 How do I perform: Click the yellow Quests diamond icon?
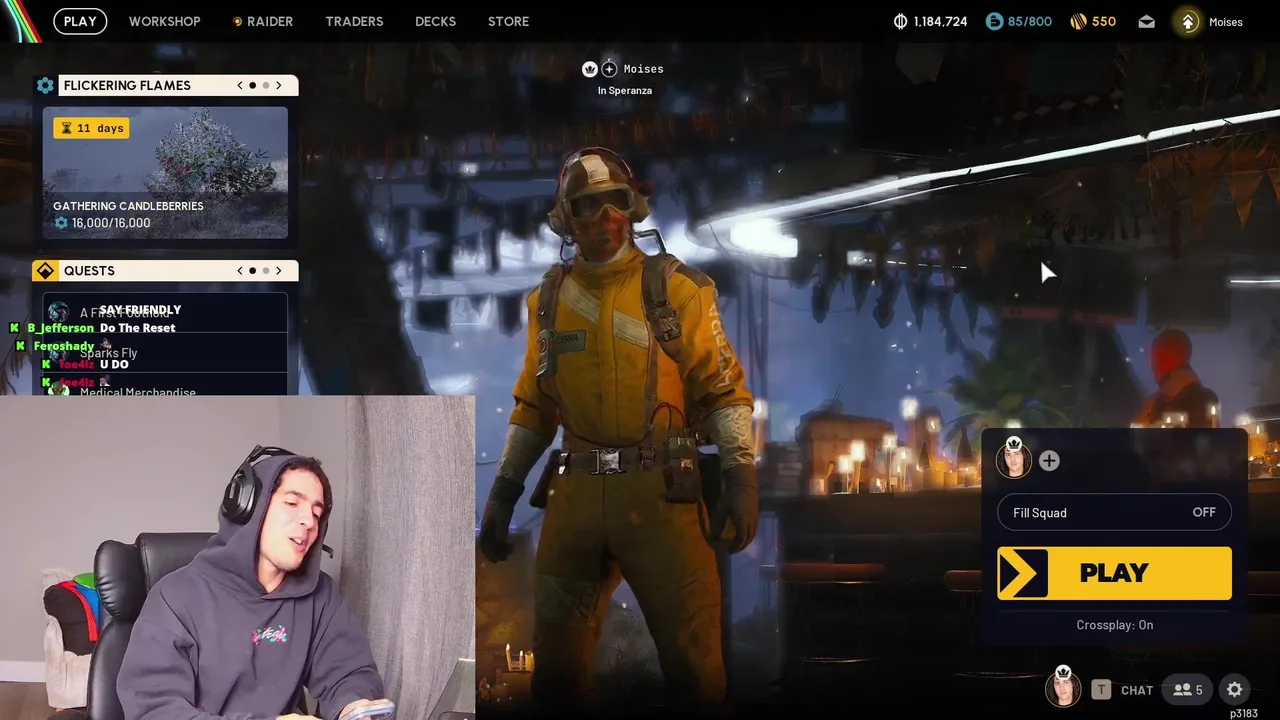[45, 271]
